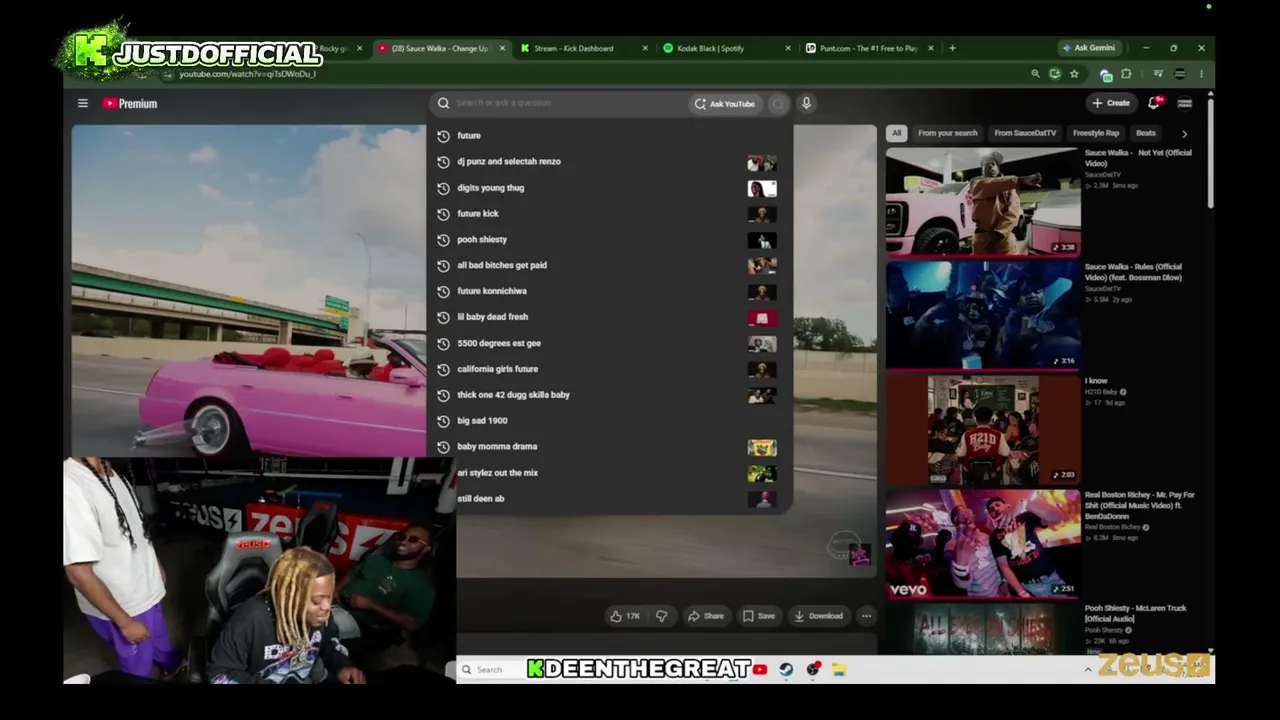Screen dimensions: 1280x720
Task: Click the Chrome profile avatar in toolbar
Action: 1180,74
